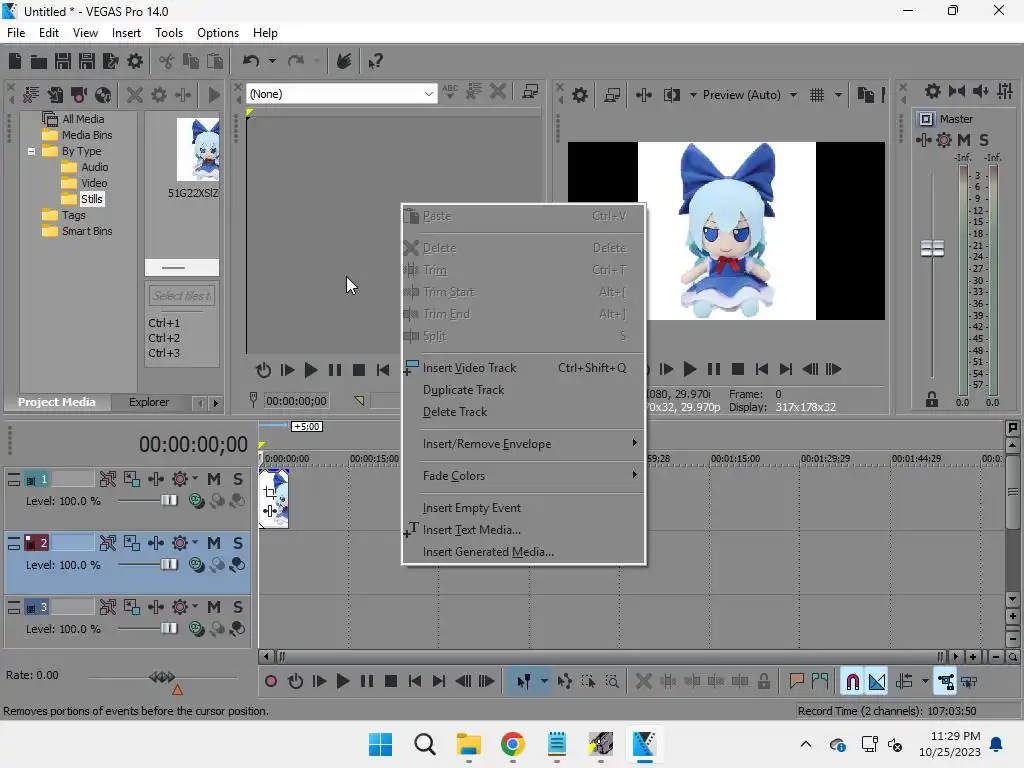Switch to the Explorer tab
1024x768 pixels.
click(x=149, y=402)
